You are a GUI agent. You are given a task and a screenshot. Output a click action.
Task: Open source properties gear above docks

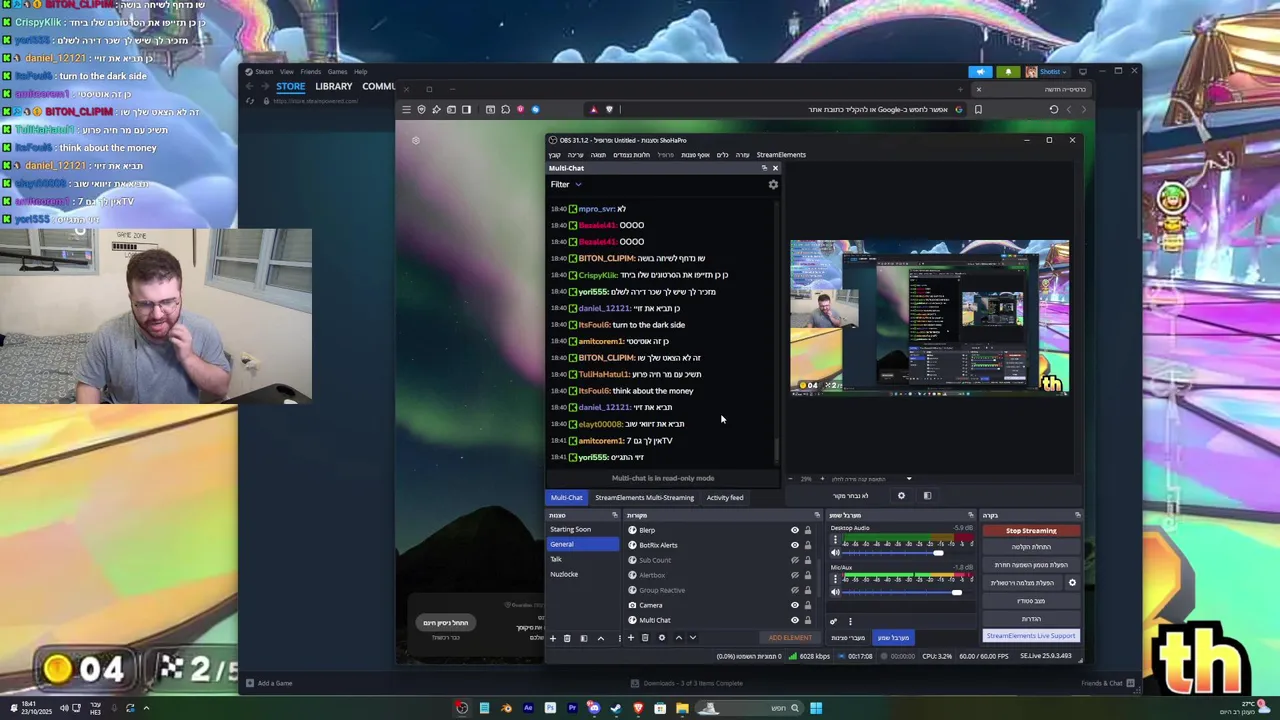click(x=901, y=496)
